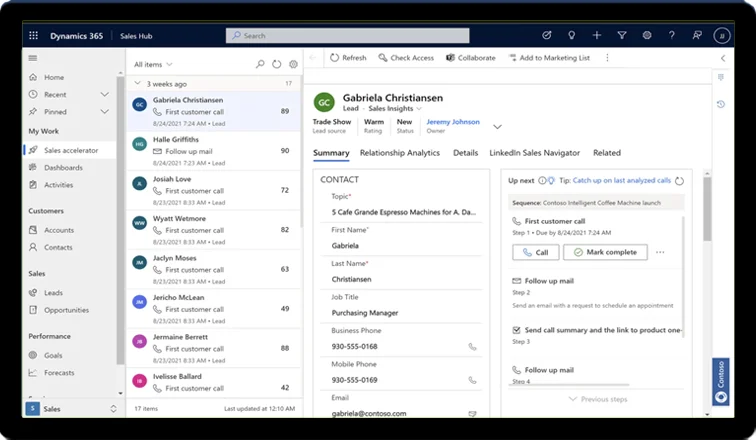This screenshot has width=756, height=440.
Task: Open the Related tab
Action: point(607,153)
